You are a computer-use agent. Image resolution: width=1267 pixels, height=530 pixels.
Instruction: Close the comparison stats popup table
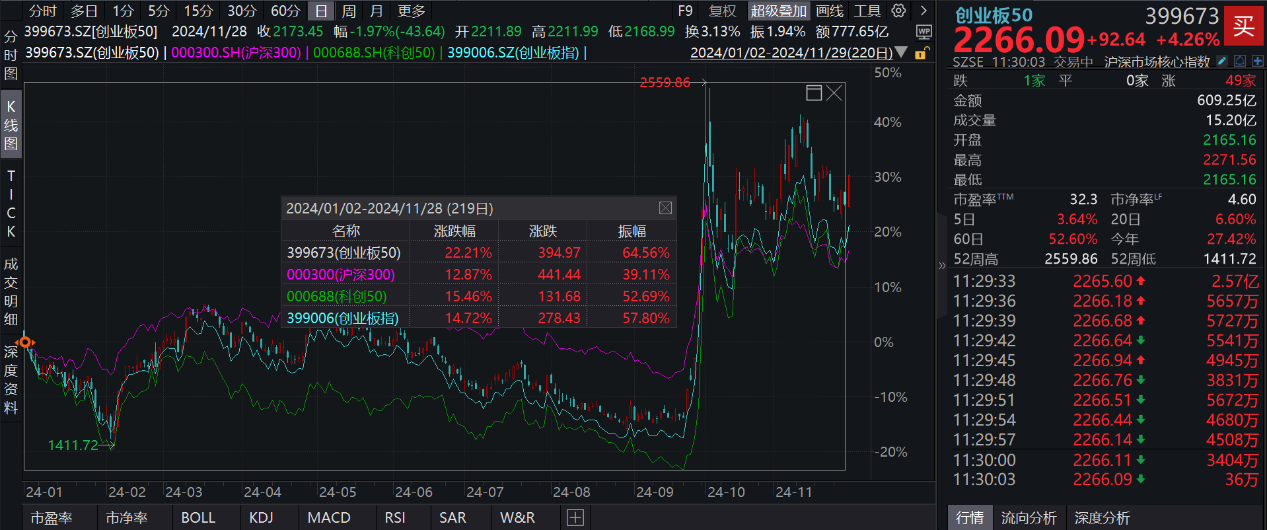click(665, 208)
